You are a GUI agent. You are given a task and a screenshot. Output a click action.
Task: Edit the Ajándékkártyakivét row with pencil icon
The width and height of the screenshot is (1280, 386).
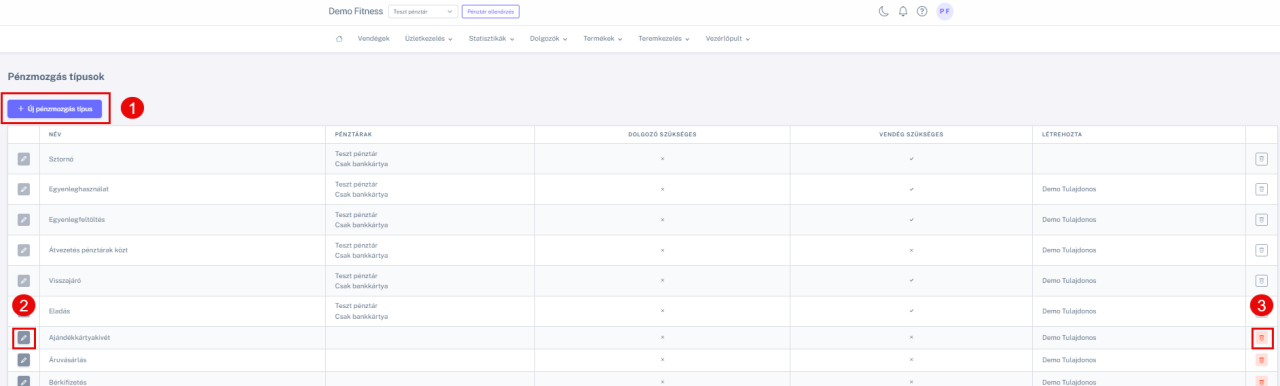pos(23,338)
